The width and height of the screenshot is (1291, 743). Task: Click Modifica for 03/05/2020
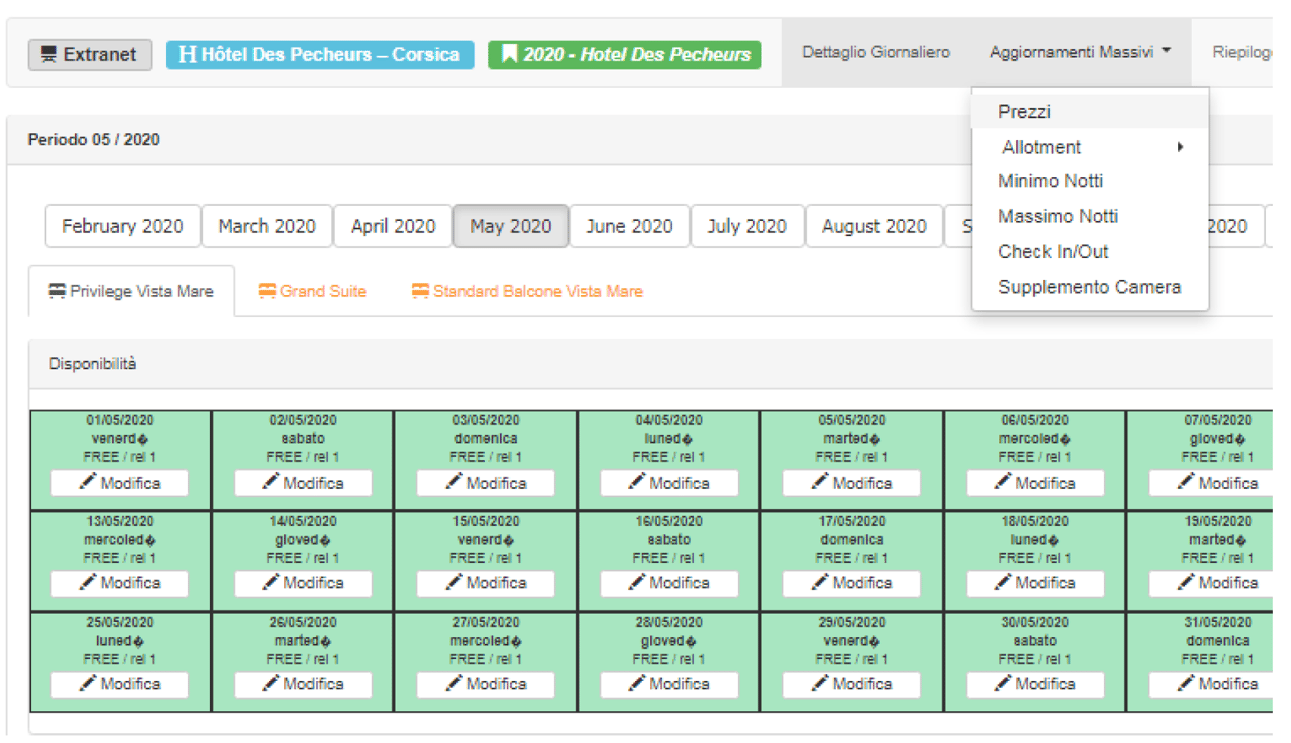(x=486, y=483)
